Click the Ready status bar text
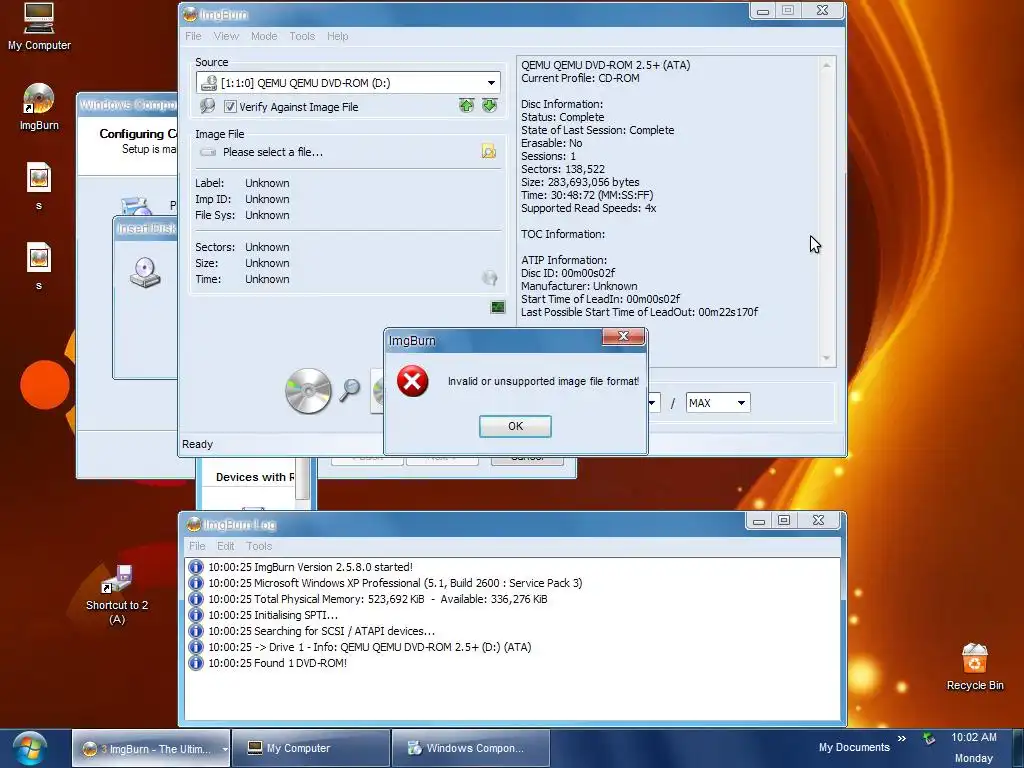The height and width of the screenshot is (768, 1024). [x=197, y=444]
